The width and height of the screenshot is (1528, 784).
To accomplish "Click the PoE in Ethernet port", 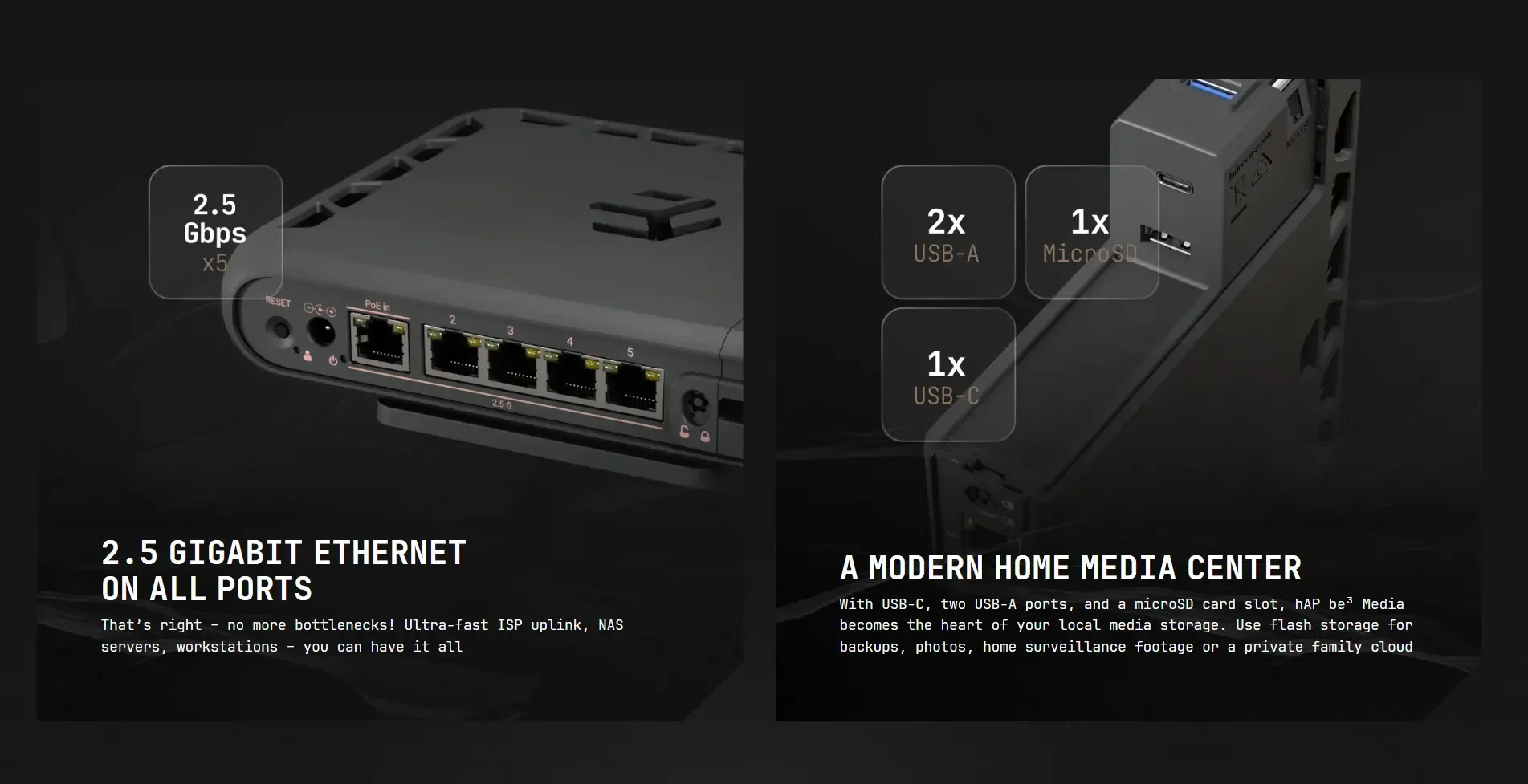I will click(x=378, y=342).
